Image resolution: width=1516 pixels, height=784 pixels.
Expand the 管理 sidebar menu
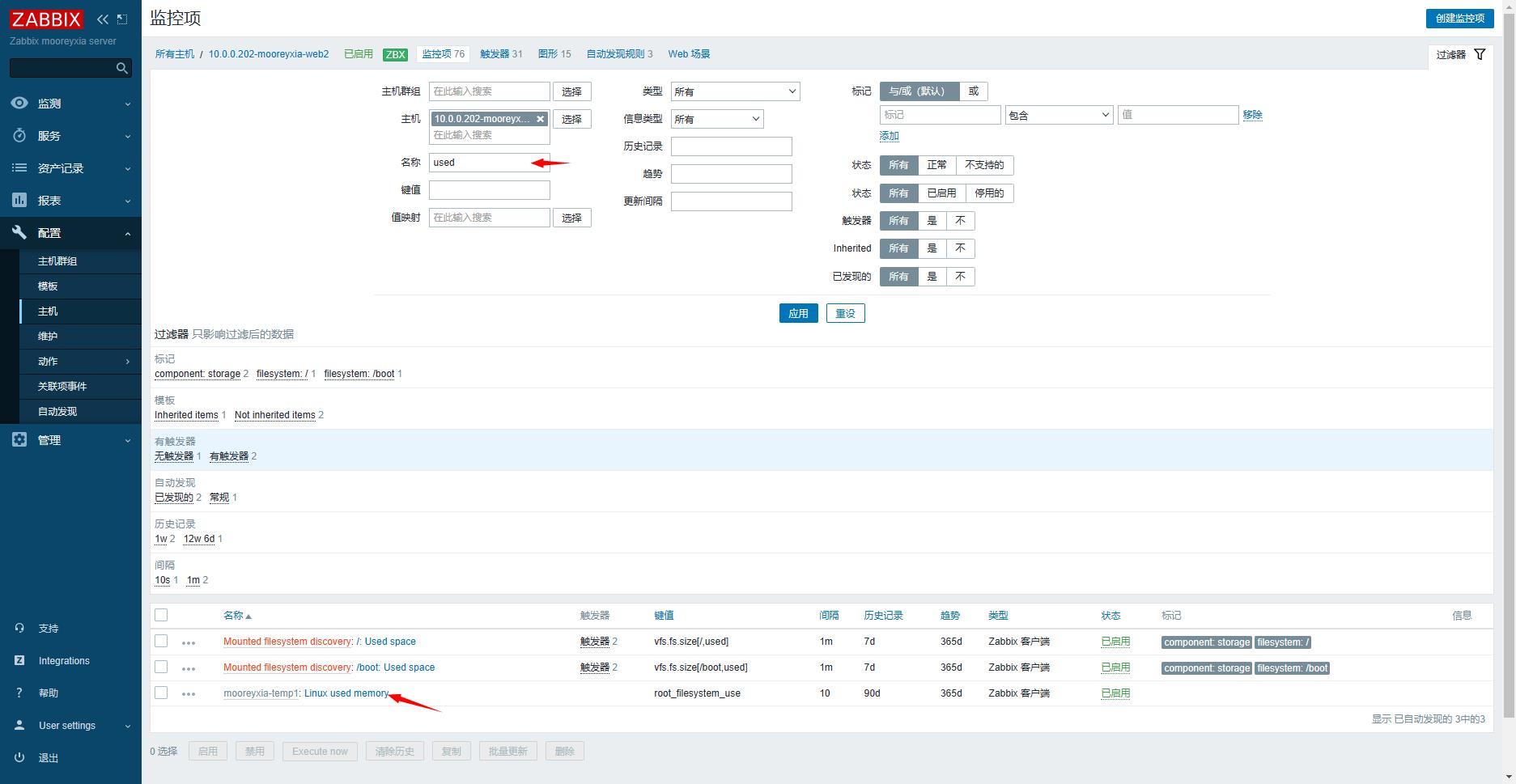70,440
